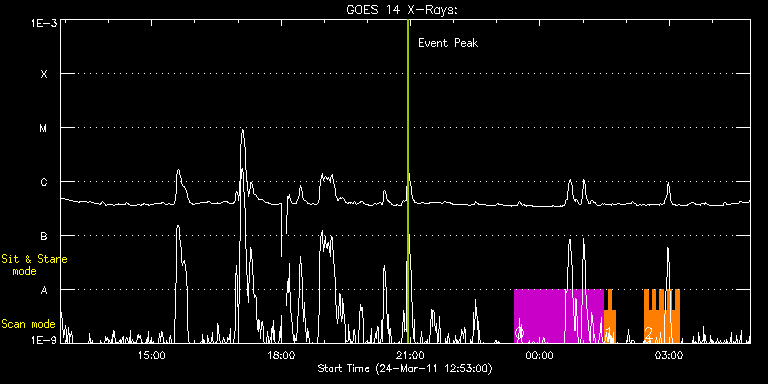Click the M class axis label
768x384 pixels.
tap(44, 128)
